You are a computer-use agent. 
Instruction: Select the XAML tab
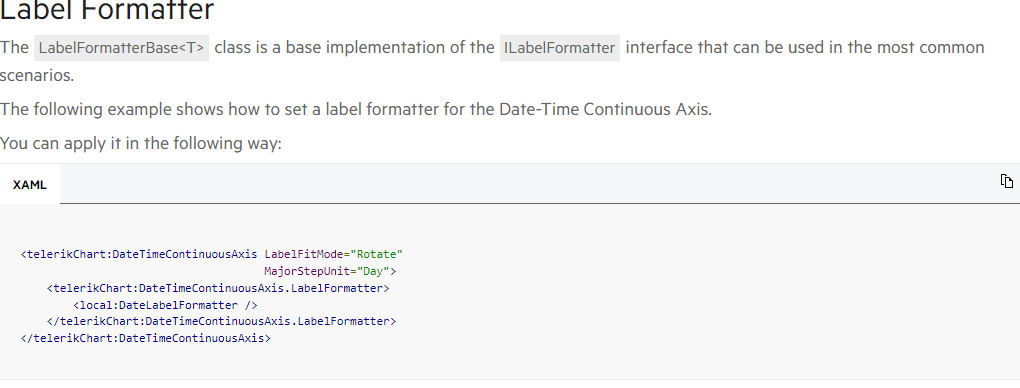click(30, 184)
